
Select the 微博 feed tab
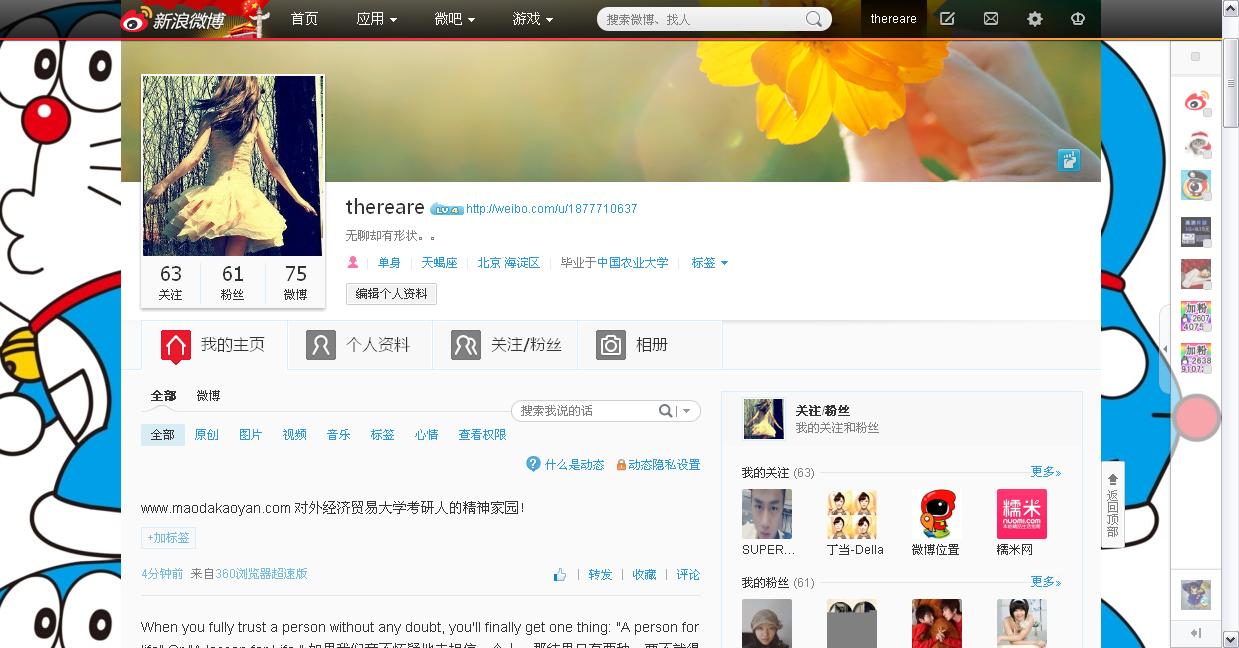click(x=208, y=396)
